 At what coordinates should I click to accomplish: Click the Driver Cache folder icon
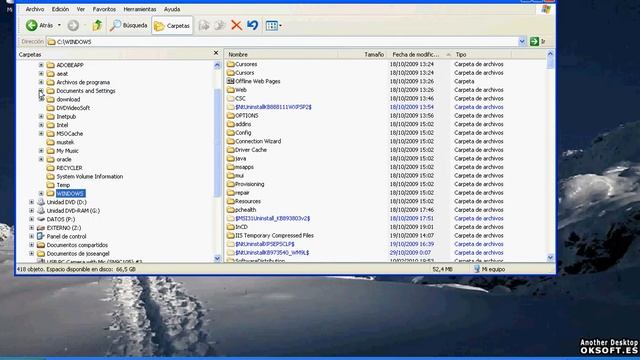[231, 150]
